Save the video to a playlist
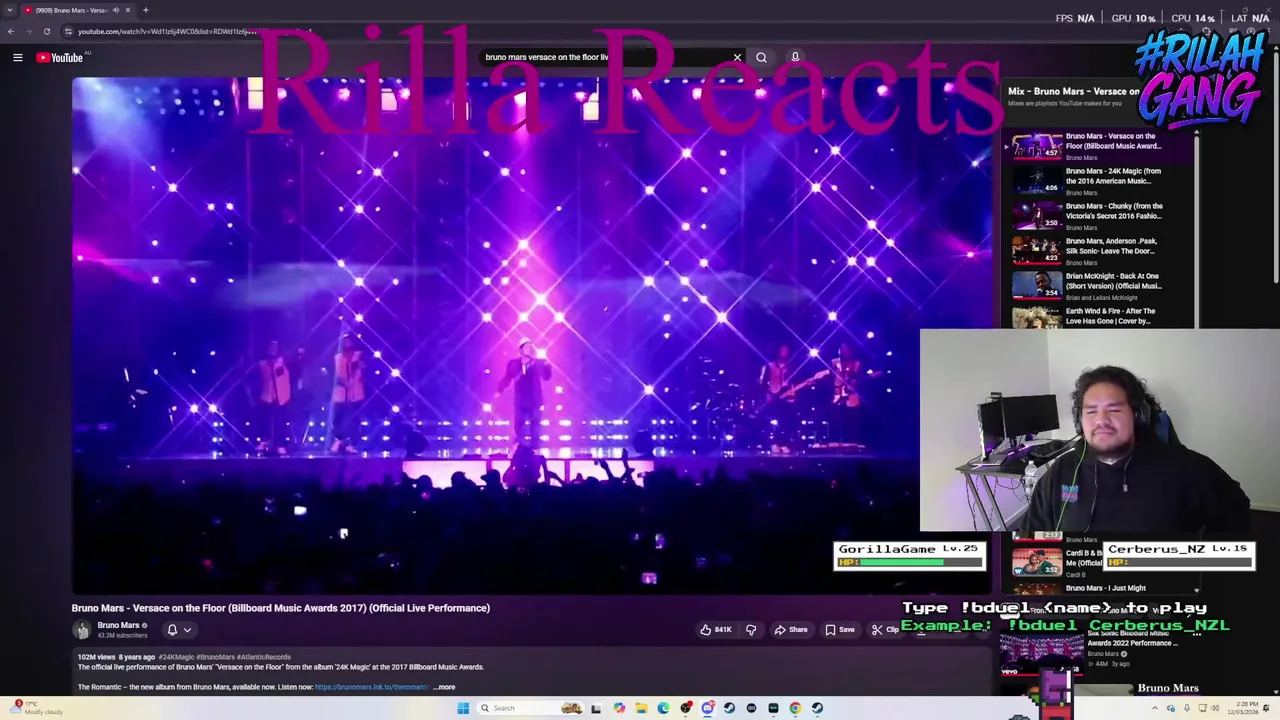This screenshot has height=720, width=1280. point(840,629)
